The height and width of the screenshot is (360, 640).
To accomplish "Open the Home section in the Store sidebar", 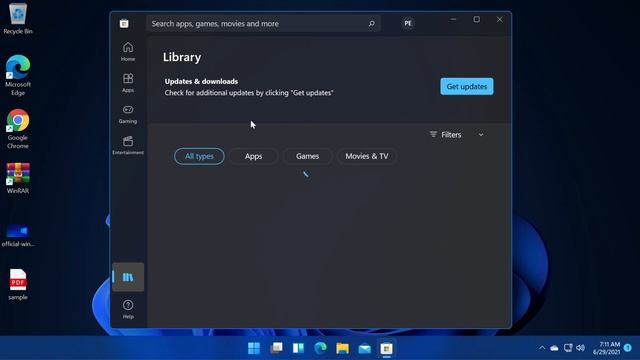I will tap(128, 51).
